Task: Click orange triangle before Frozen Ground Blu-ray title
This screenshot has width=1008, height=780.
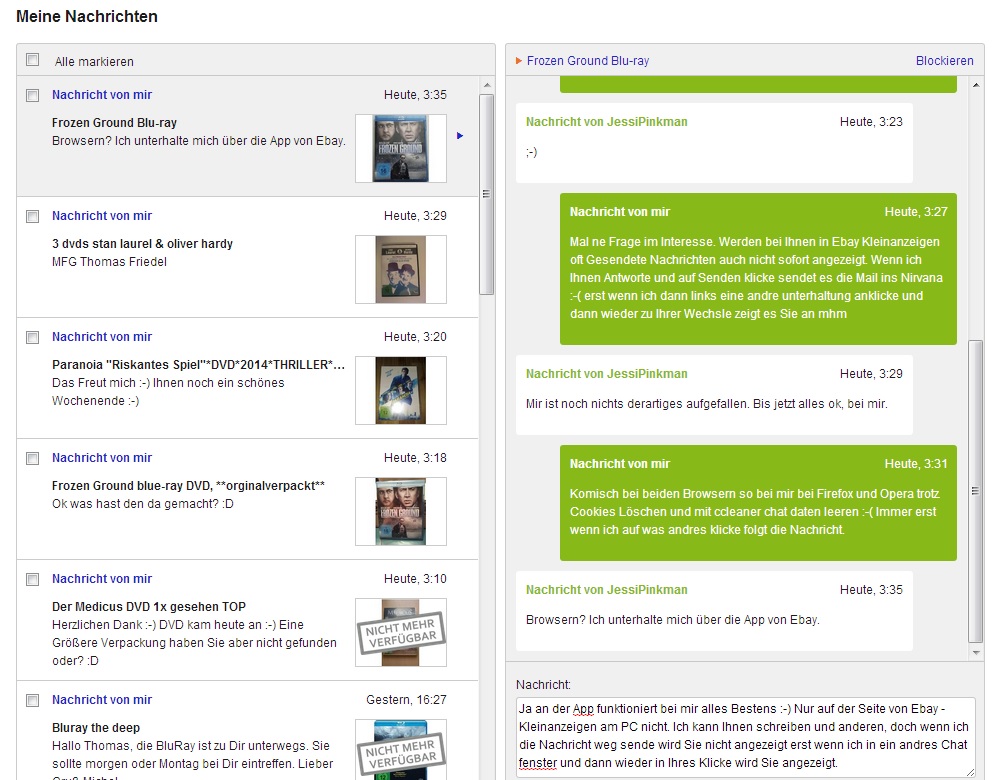Action: pyautogui.click(x=519, y=61)
